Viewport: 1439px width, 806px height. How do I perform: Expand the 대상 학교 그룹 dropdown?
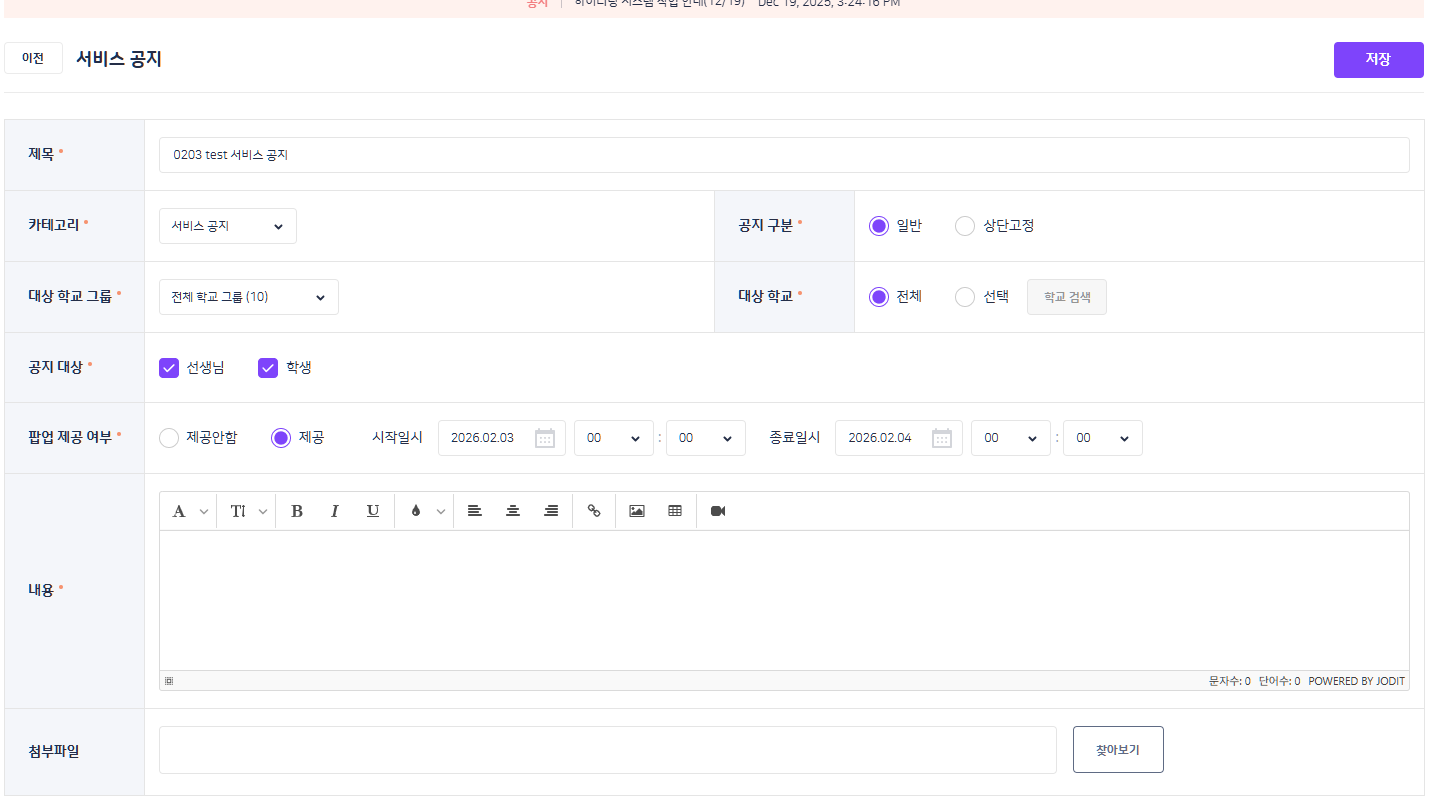coord(249,297)
